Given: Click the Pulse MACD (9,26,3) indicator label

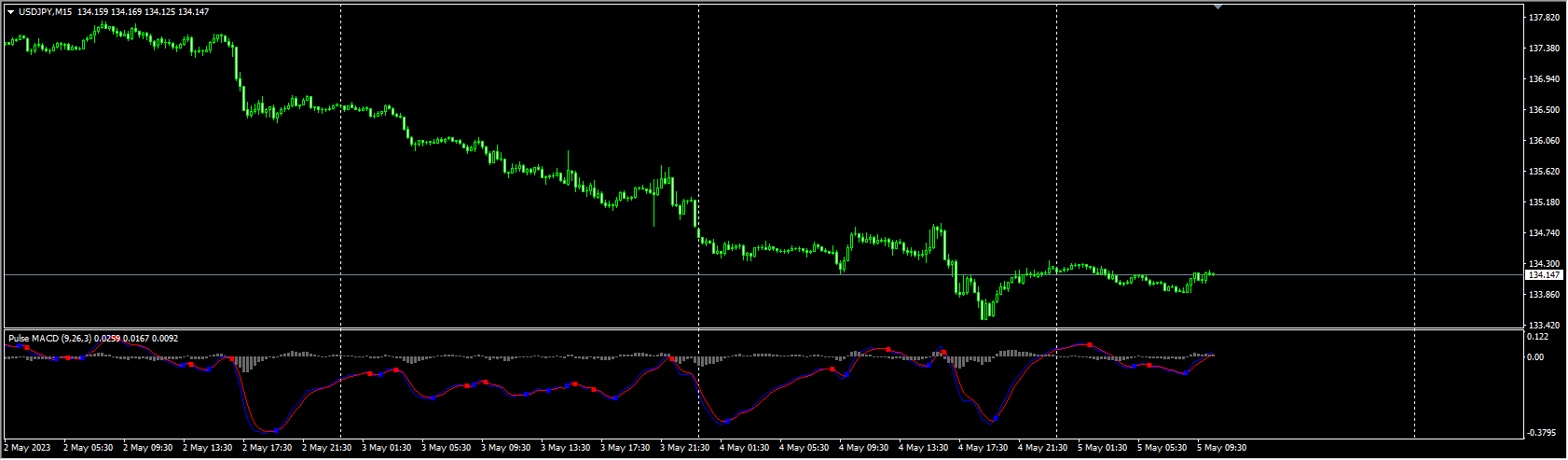Looking at the screenshot, I should click(x=48, y=338).
